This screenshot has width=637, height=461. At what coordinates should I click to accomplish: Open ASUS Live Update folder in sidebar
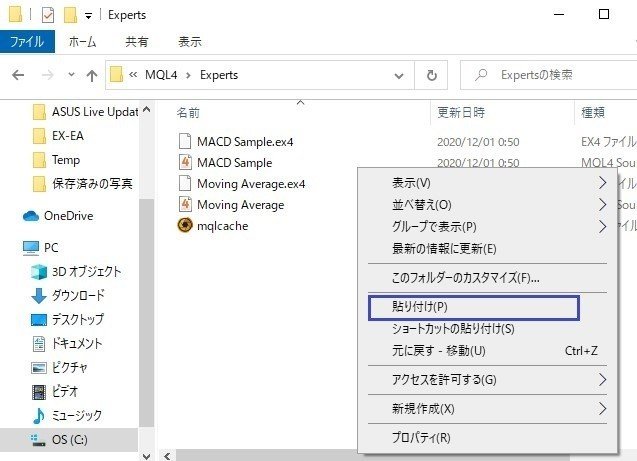[86, 112]
